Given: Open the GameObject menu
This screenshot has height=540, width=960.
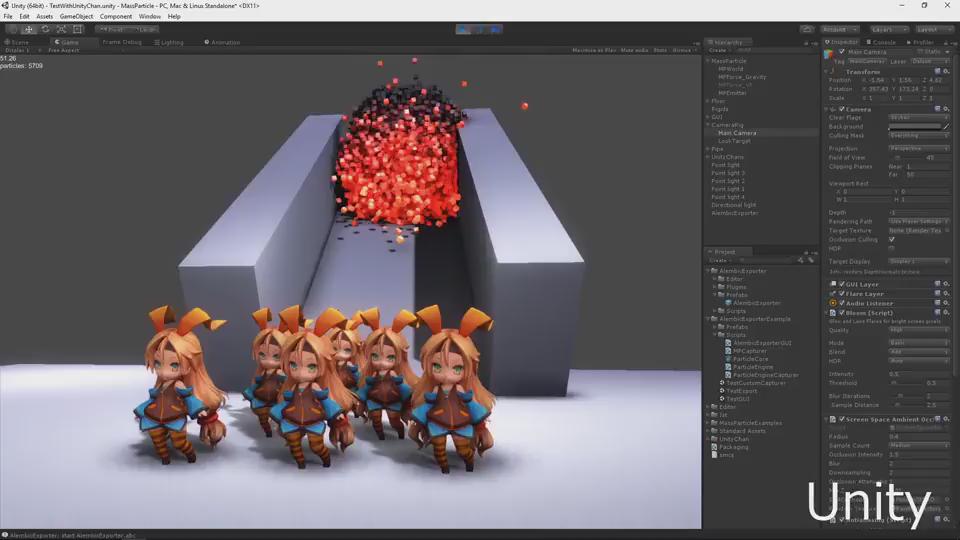Looking at the screenshot, I should tap(77, 17).
